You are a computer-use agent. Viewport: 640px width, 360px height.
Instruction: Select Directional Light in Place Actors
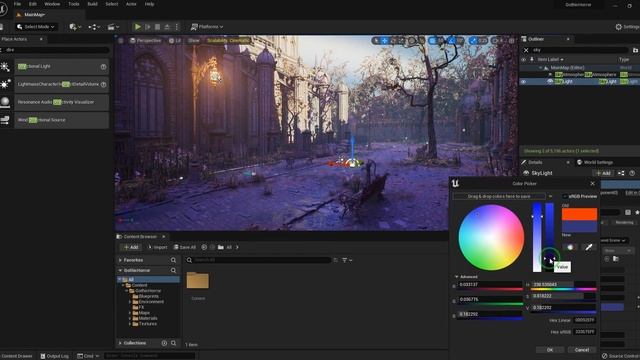pos(61,66)
